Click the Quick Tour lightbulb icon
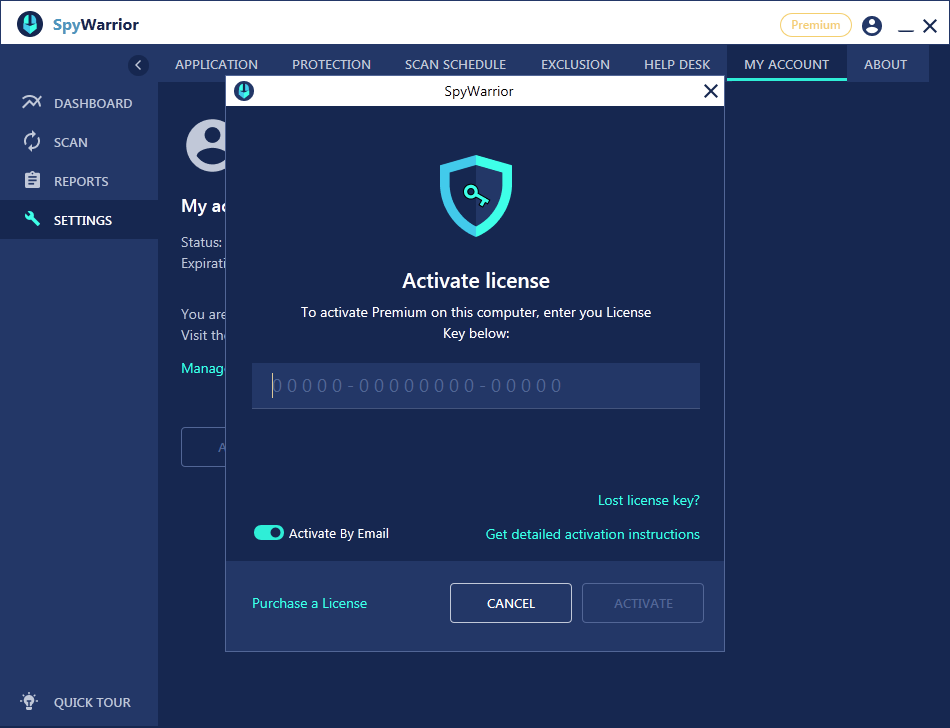Viewport: 950px width, 728px height. coord(28,701)
